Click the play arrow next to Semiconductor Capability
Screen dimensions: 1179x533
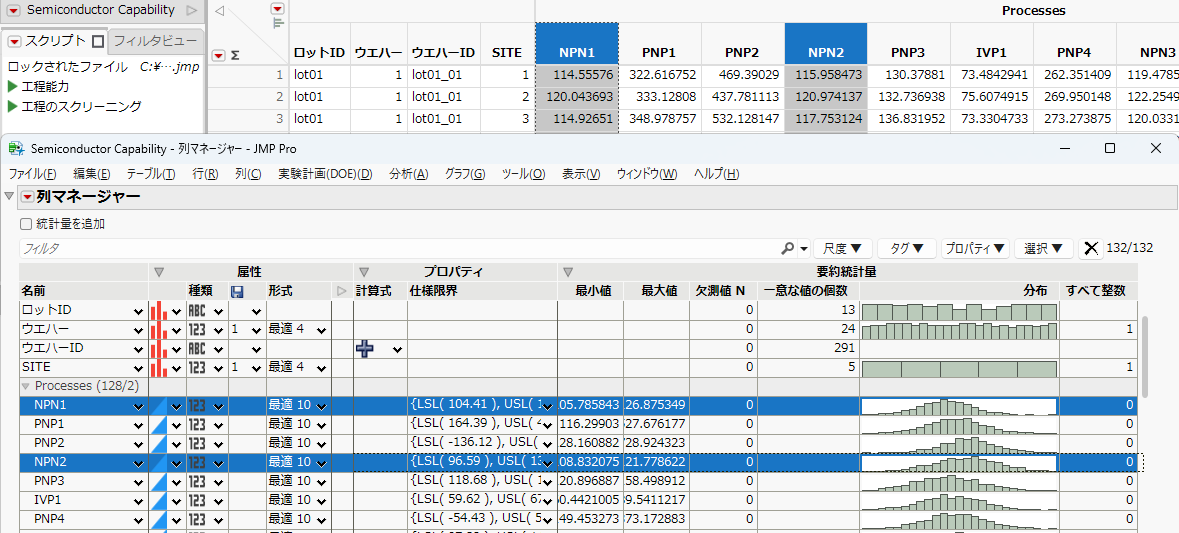192,10
